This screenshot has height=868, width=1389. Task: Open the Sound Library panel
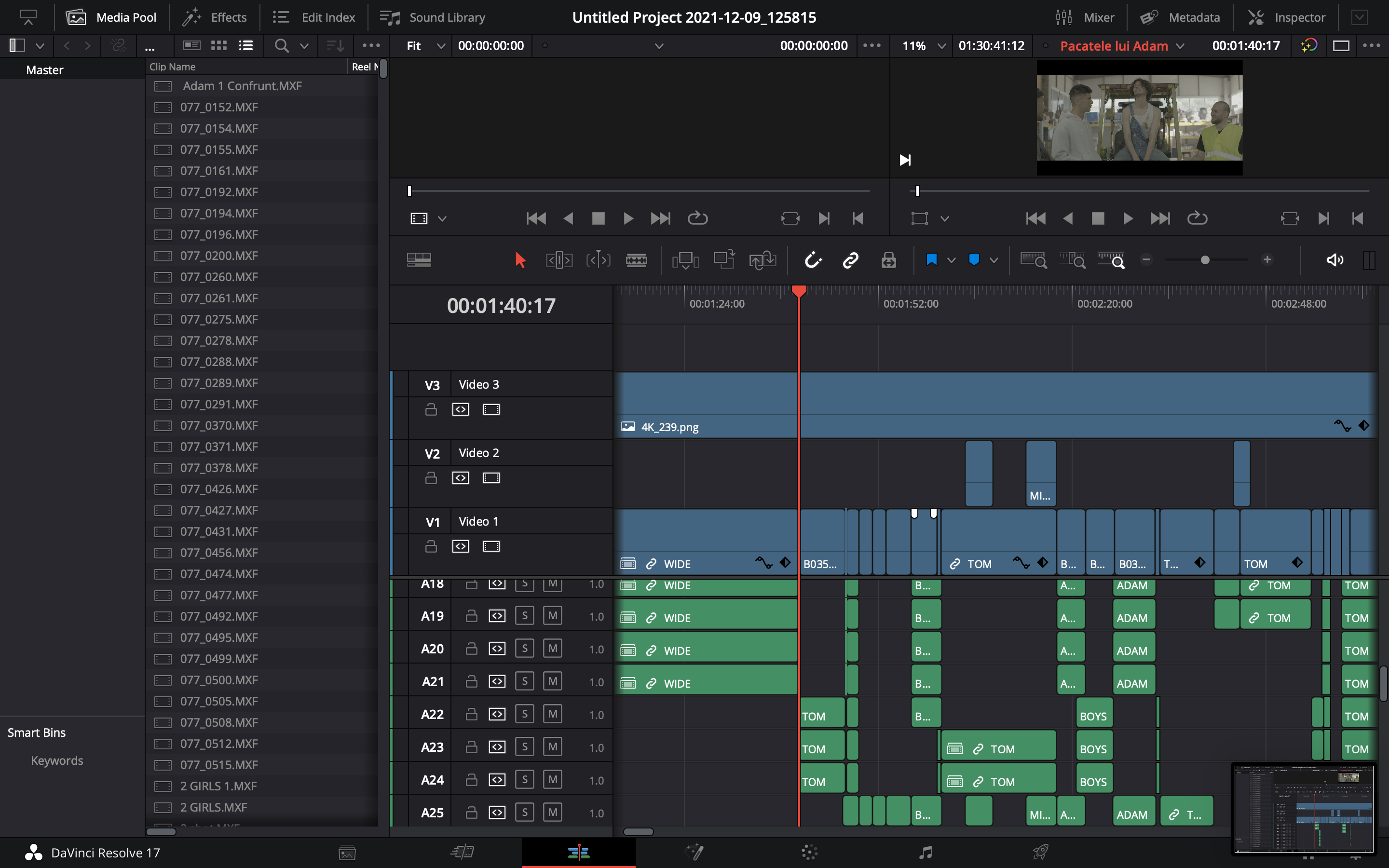434,17
